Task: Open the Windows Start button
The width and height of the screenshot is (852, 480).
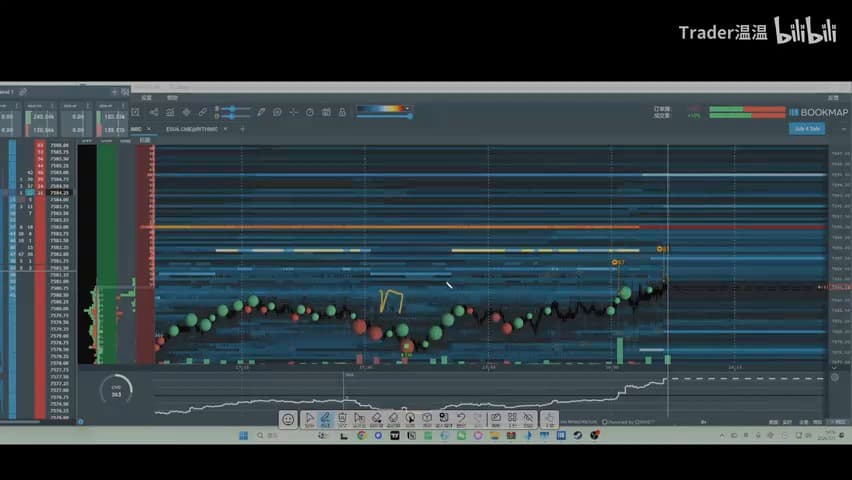Action: pyautogui.click(x=243, y=435)
